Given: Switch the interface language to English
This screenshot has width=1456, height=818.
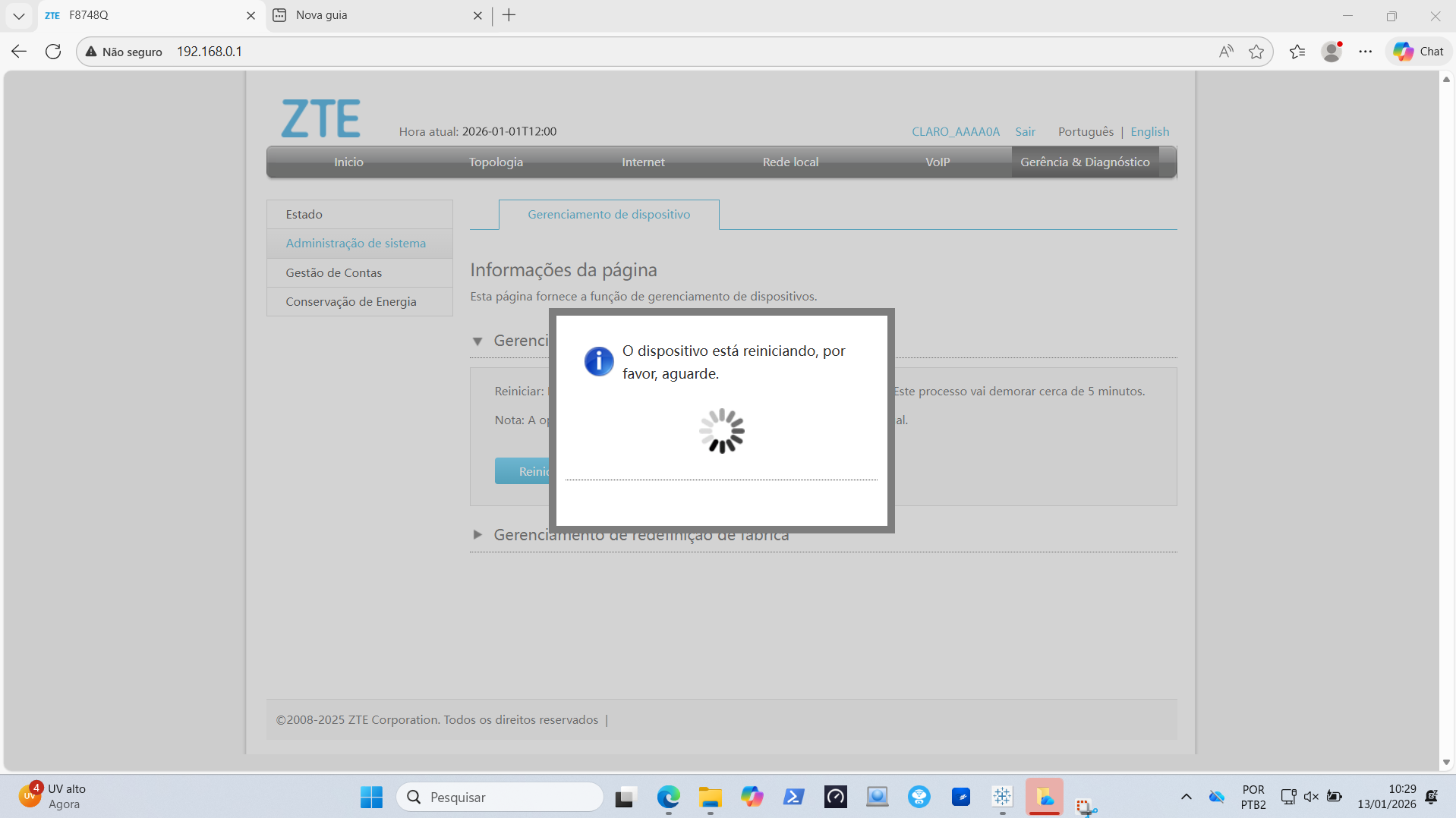Looking at the screenshot, I should pos(1149,131).
